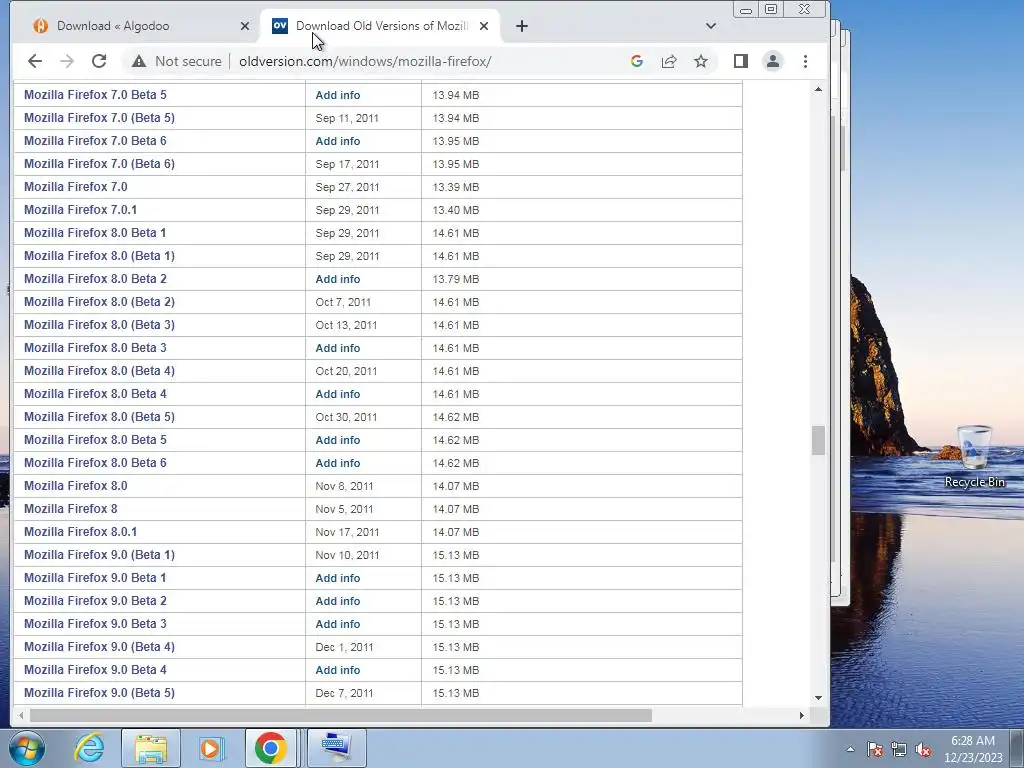Click Add info for Firefox 9.0 Beta 3
The image size is (1024, 768).
pyautogui.click(x=338, y=624)
